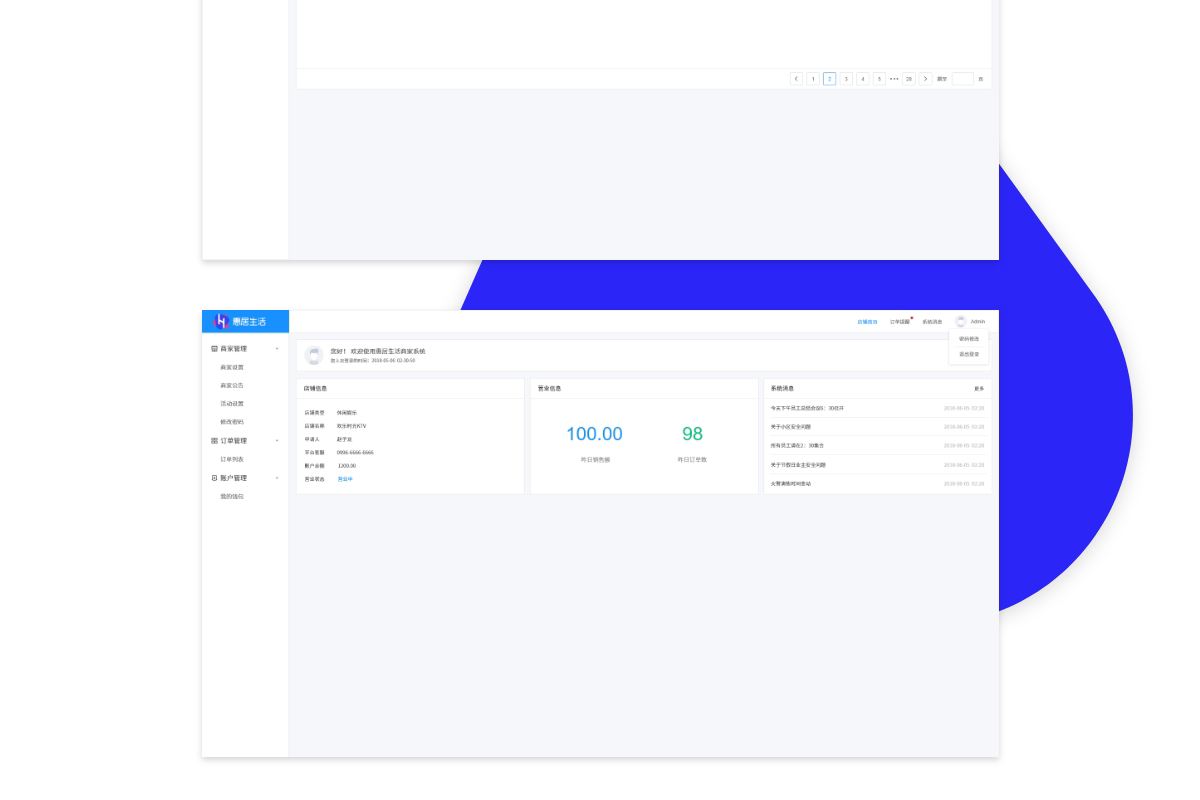Click the 商家管理 sidebar icon

click(x=214, y=349)
